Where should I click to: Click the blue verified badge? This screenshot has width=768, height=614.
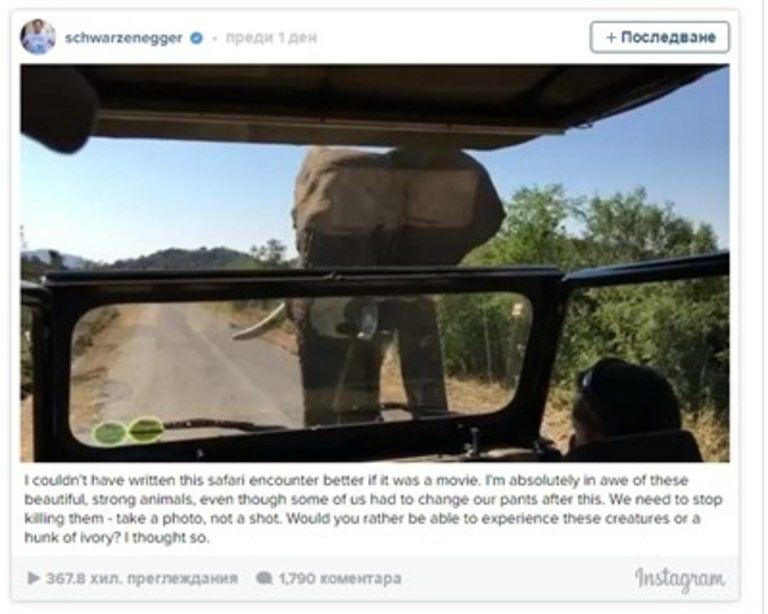pos(196,38)
